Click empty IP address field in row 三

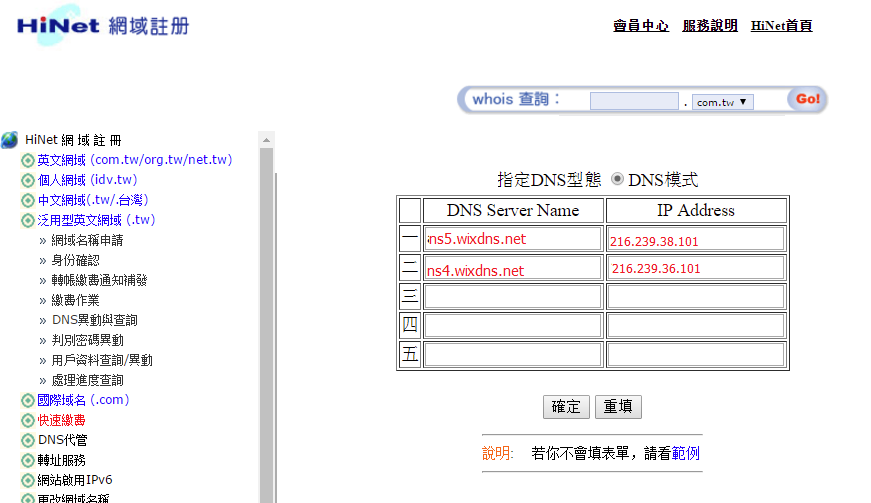click(695, 296)
